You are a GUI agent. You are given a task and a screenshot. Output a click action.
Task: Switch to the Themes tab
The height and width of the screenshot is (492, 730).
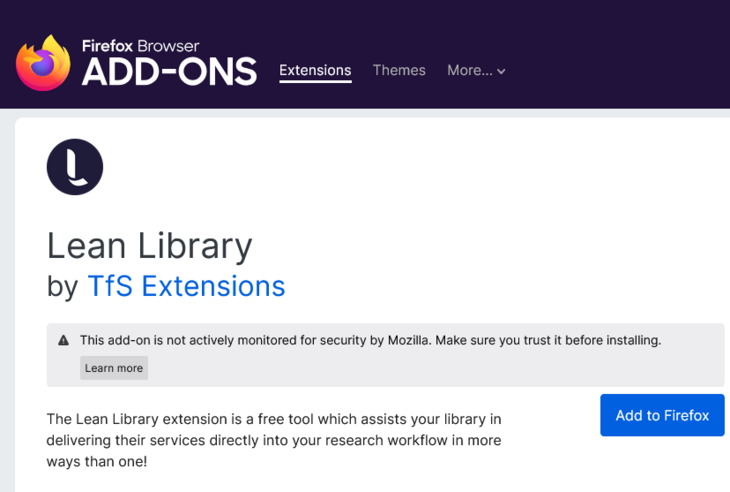(399, 71)
